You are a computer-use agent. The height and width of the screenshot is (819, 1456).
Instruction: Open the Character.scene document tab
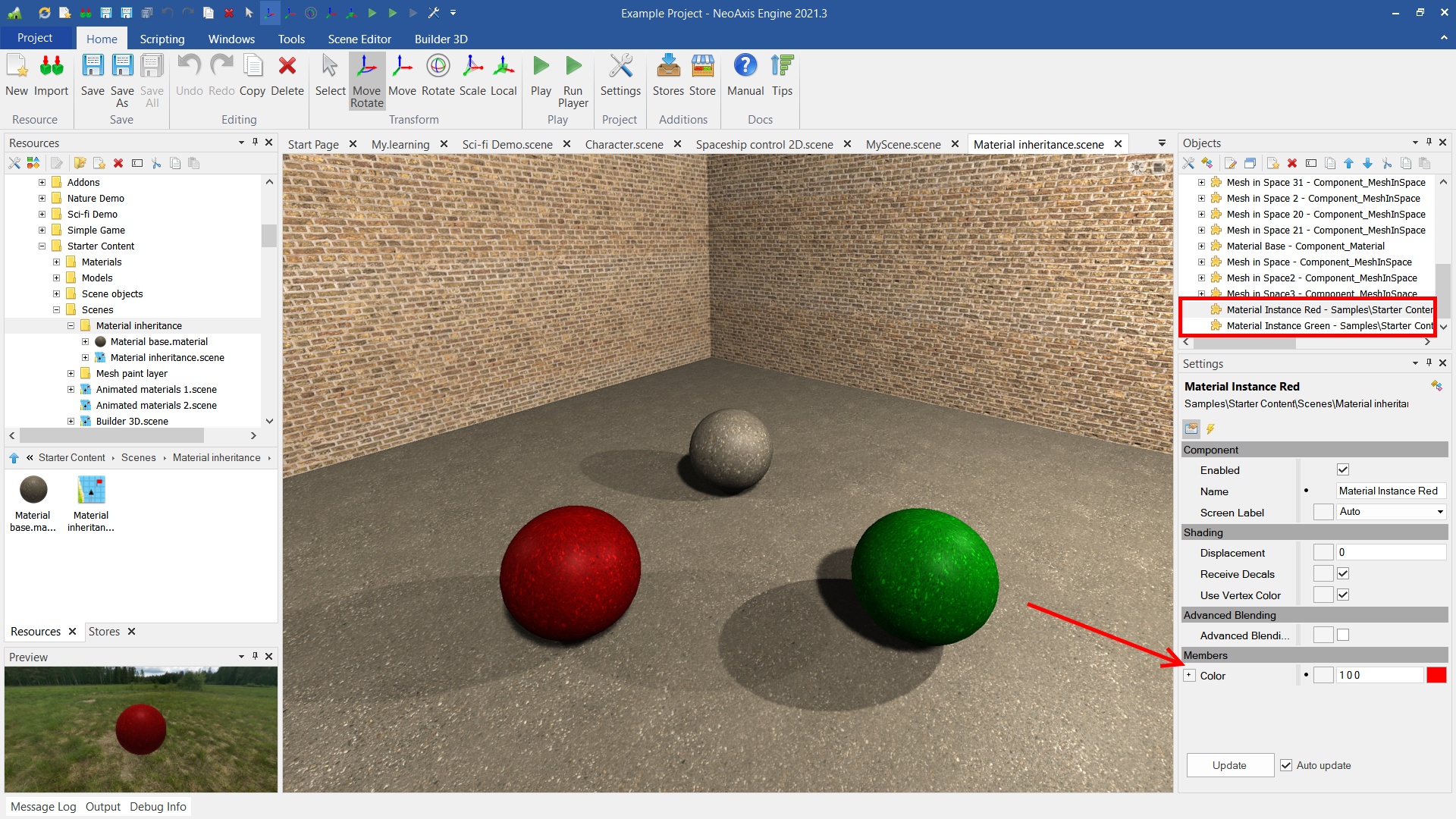click(x=623, y=144)
